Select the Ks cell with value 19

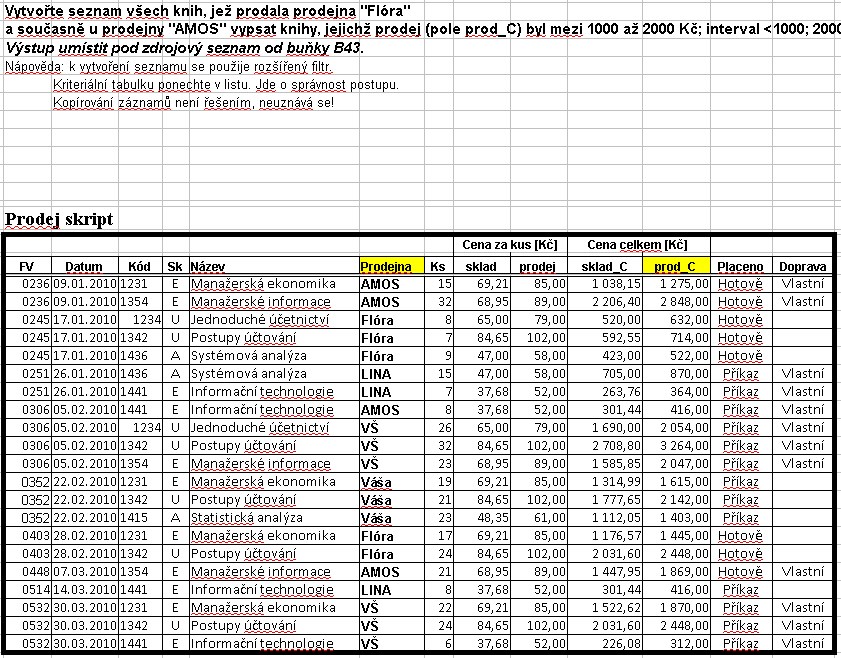[439, 482]
